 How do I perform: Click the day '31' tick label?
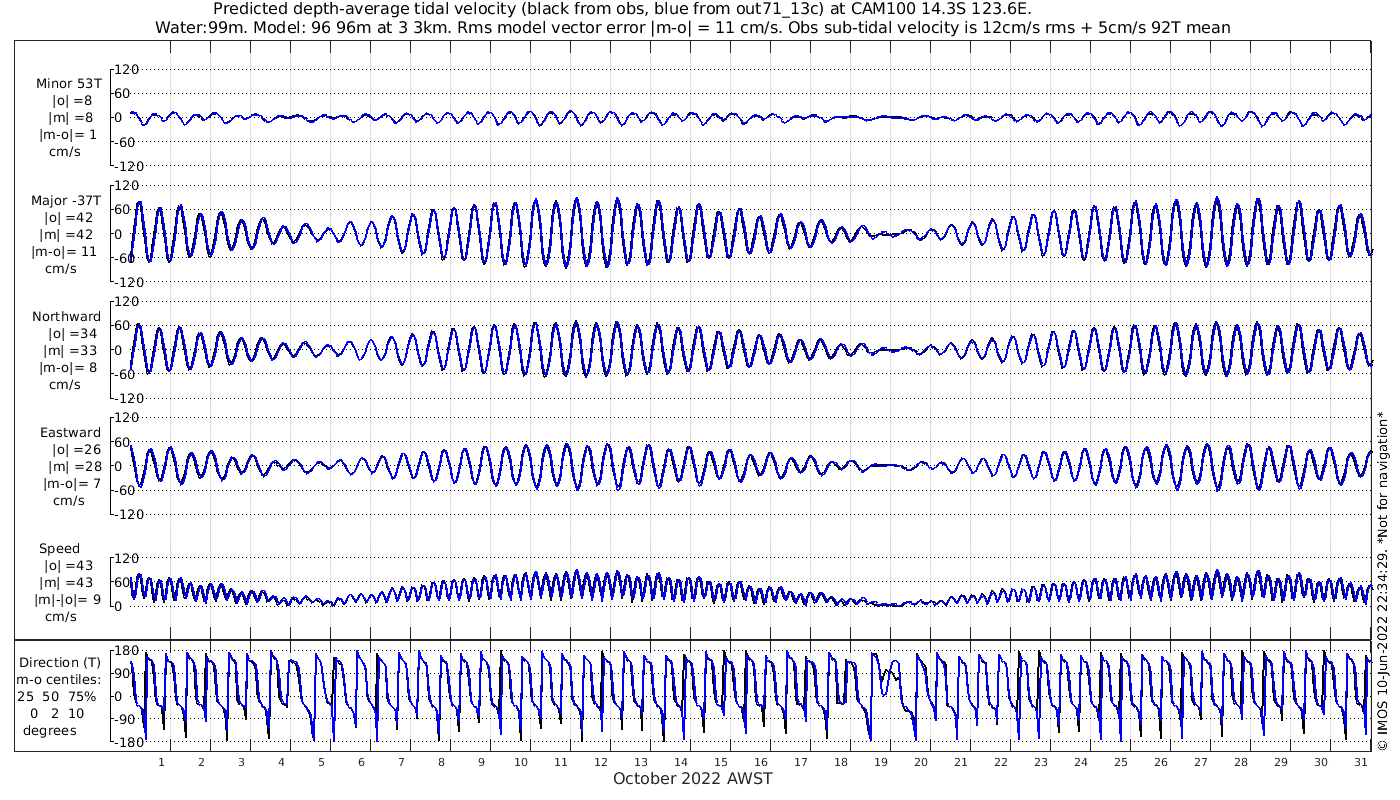pos(1361,762)
